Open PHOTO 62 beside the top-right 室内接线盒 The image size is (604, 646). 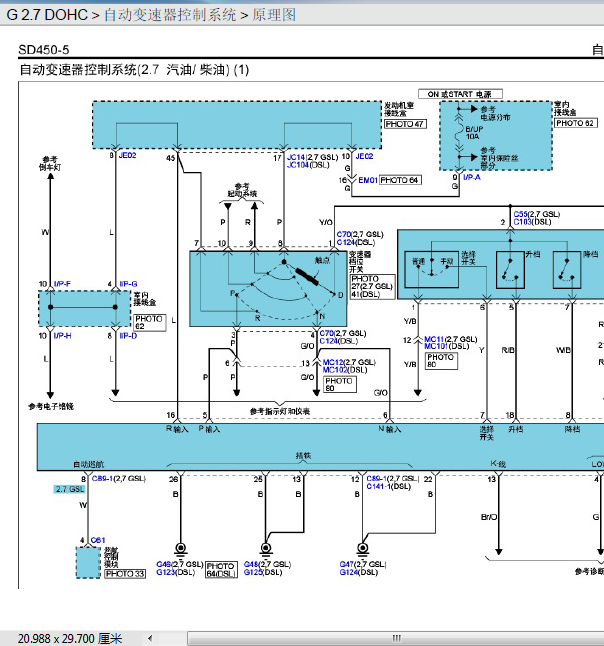575,123
